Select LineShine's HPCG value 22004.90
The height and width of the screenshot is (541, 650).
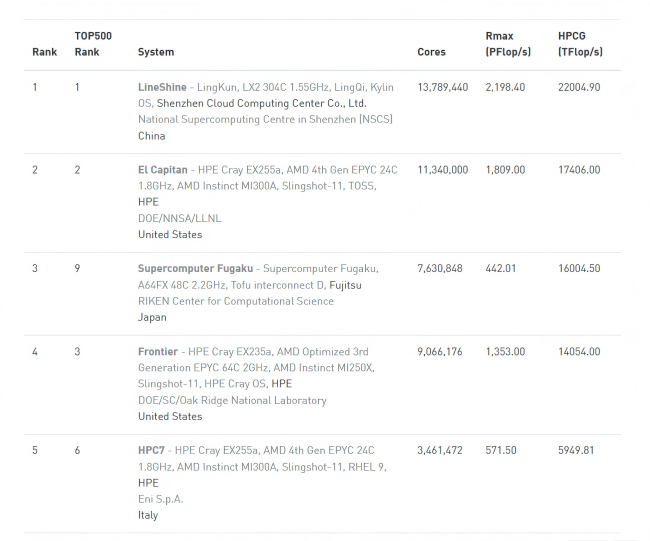(579, 87)
